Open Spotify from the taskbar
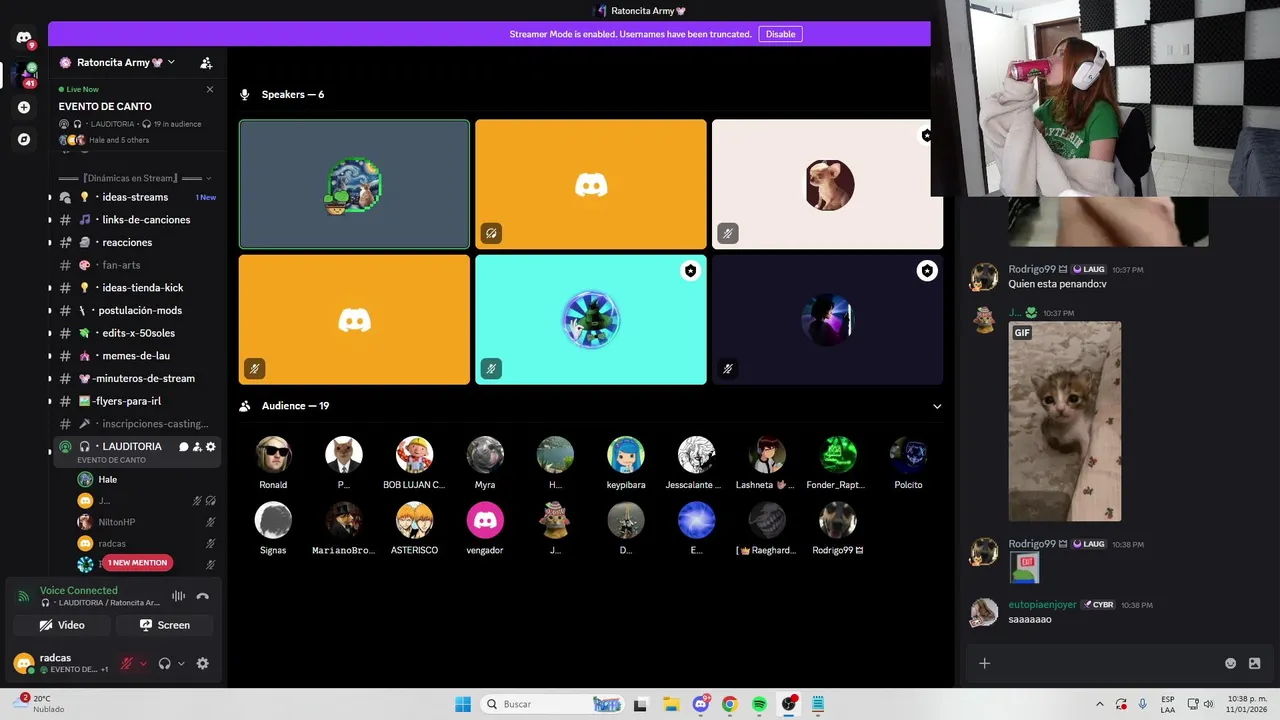Image resolution: width=1280 pixels, height=720 pixels. click(x=759, y=704)
